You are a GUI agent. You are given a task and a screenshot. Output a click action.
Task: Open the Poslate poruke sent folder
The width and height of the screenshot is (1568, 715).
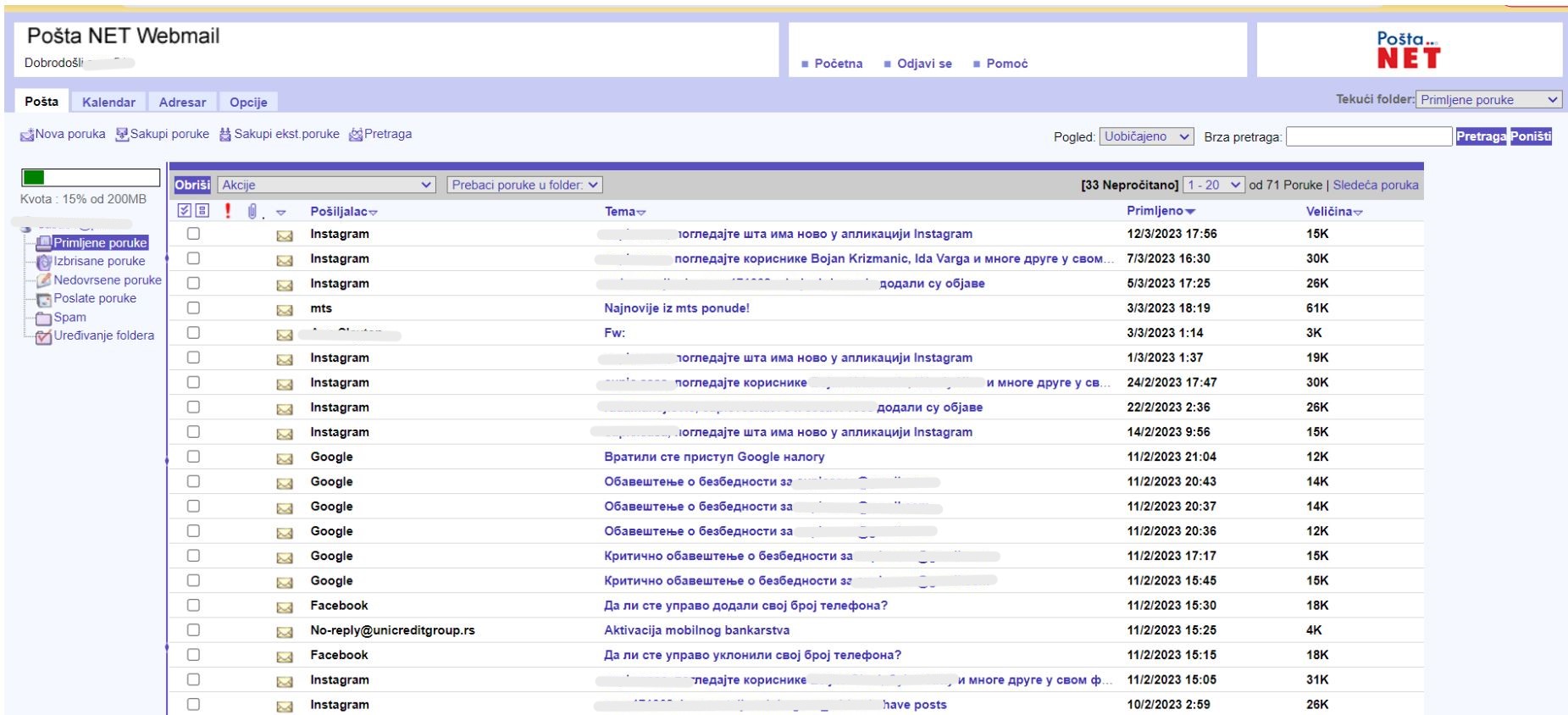(x=86, y=299)
